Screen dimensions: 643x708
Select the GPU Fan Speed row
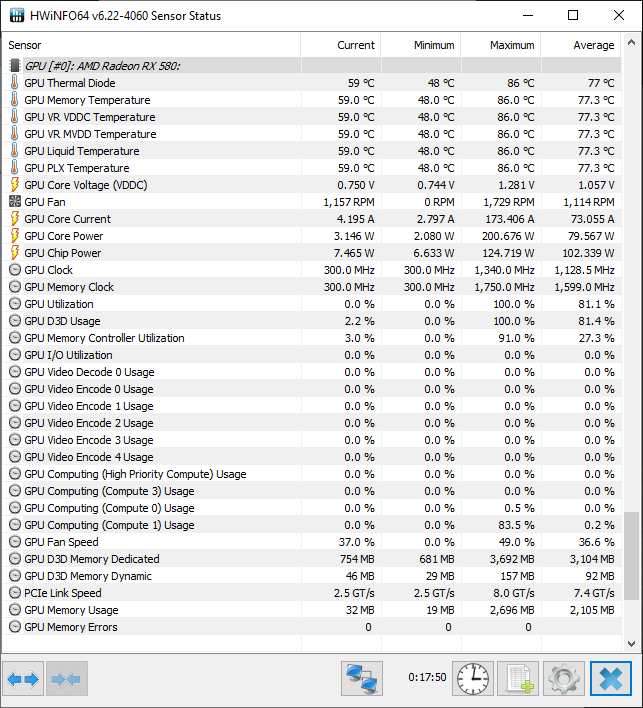[312, 542]
